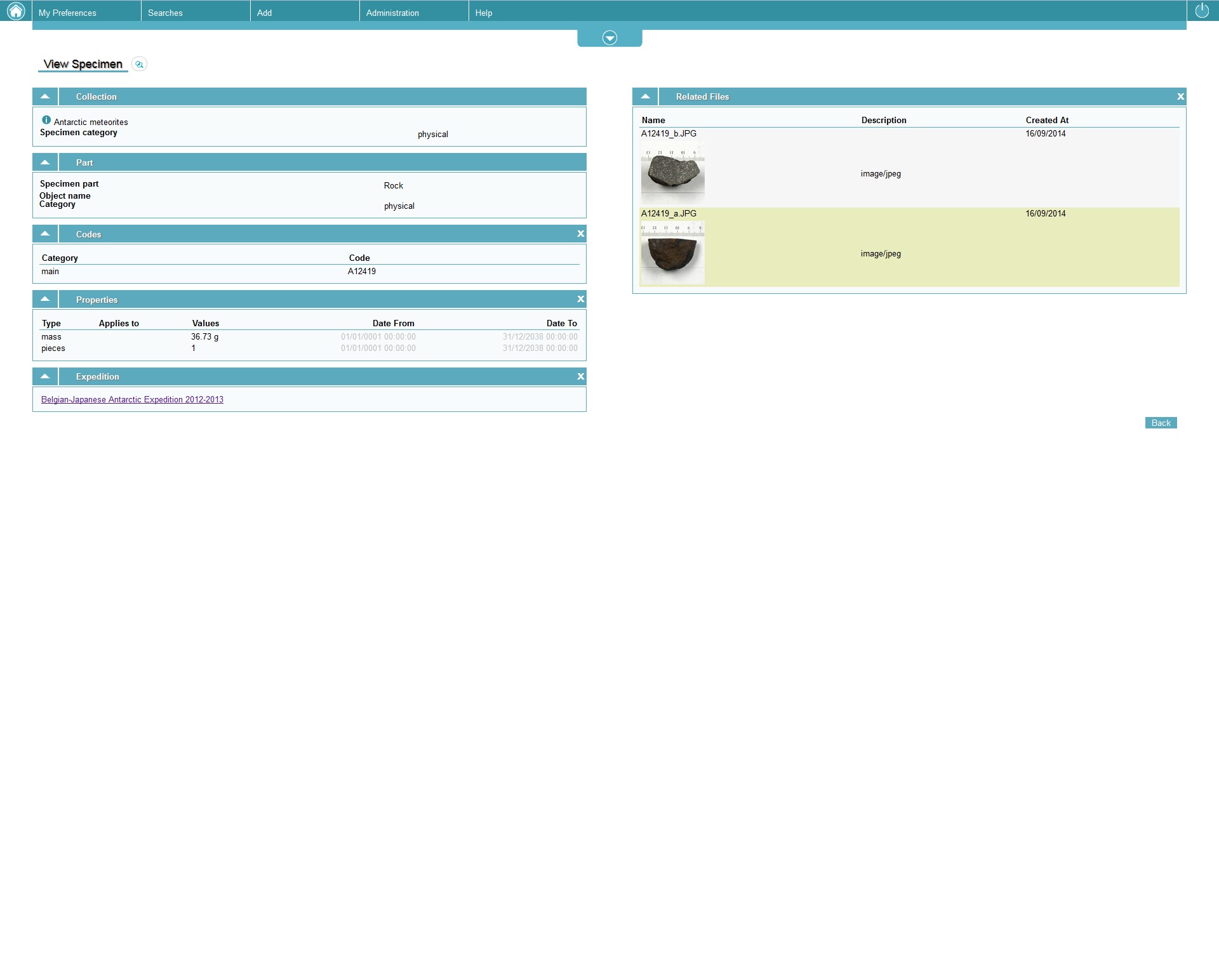
Task: Collapse the Related Files panel arrow
Action: click(x=645, y=96)
